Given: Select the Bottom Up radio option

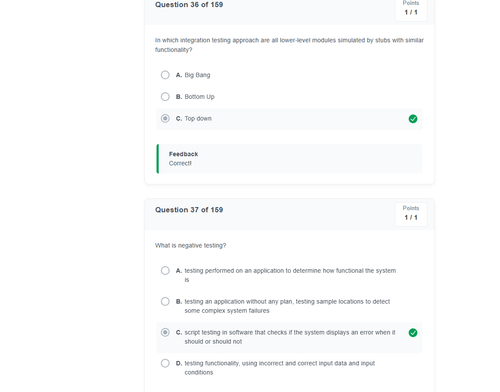Looking at the screenshot, I should pyautogui.click(x=165, y=97).
